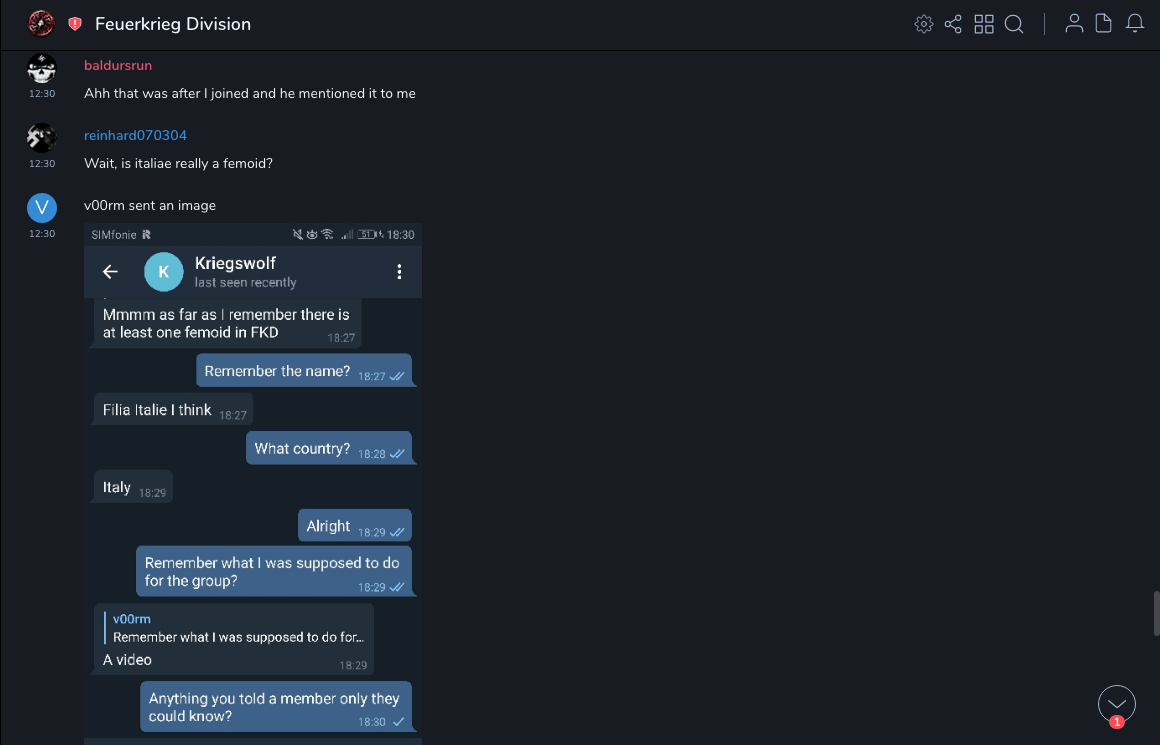Click the share icon in the header
Image resolution: width=1160 pixels, height=745 pixels.
coord(953,24)
